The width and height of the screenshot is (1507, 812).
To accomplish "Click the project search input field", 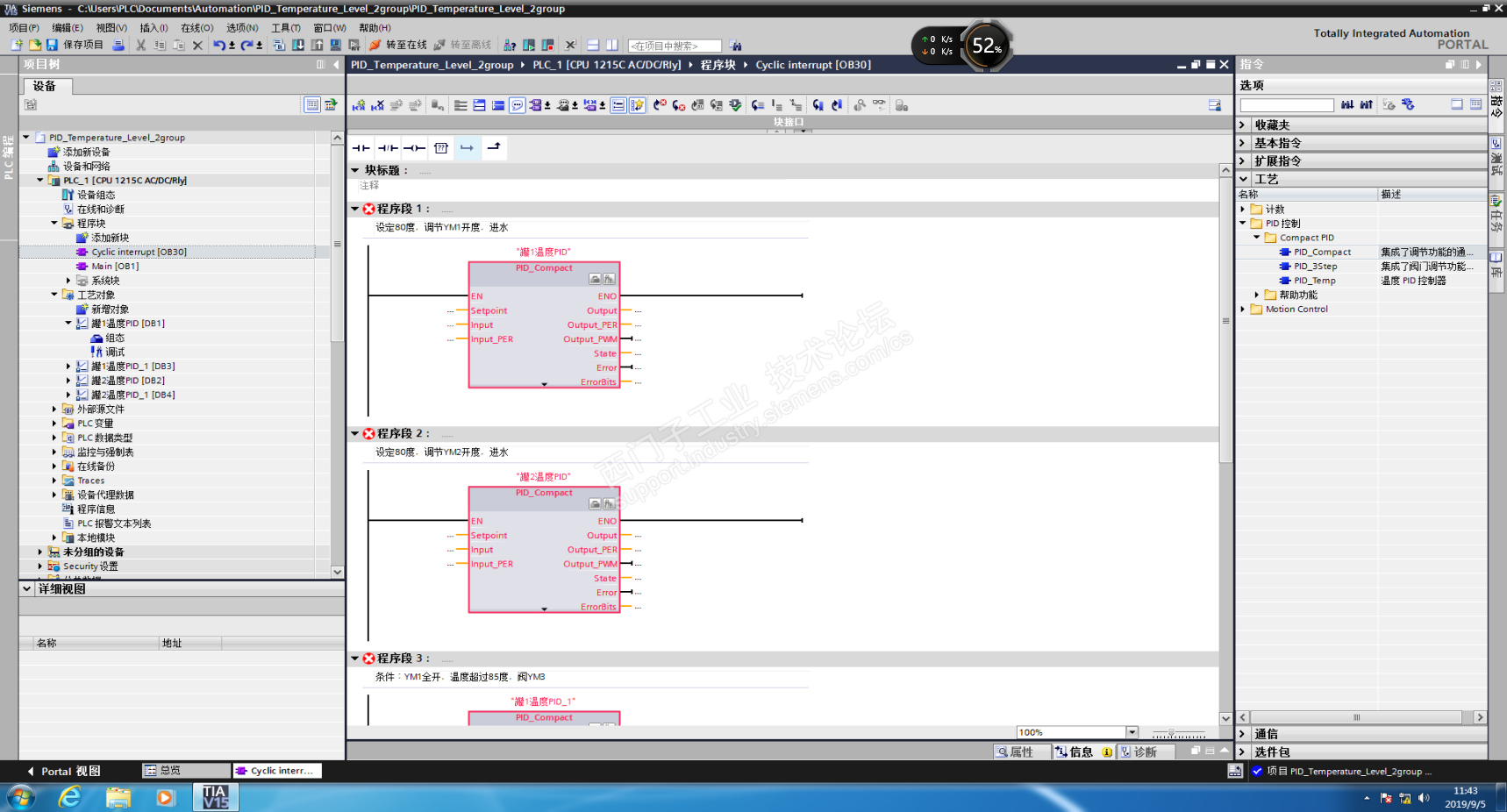I will point(675,46).
